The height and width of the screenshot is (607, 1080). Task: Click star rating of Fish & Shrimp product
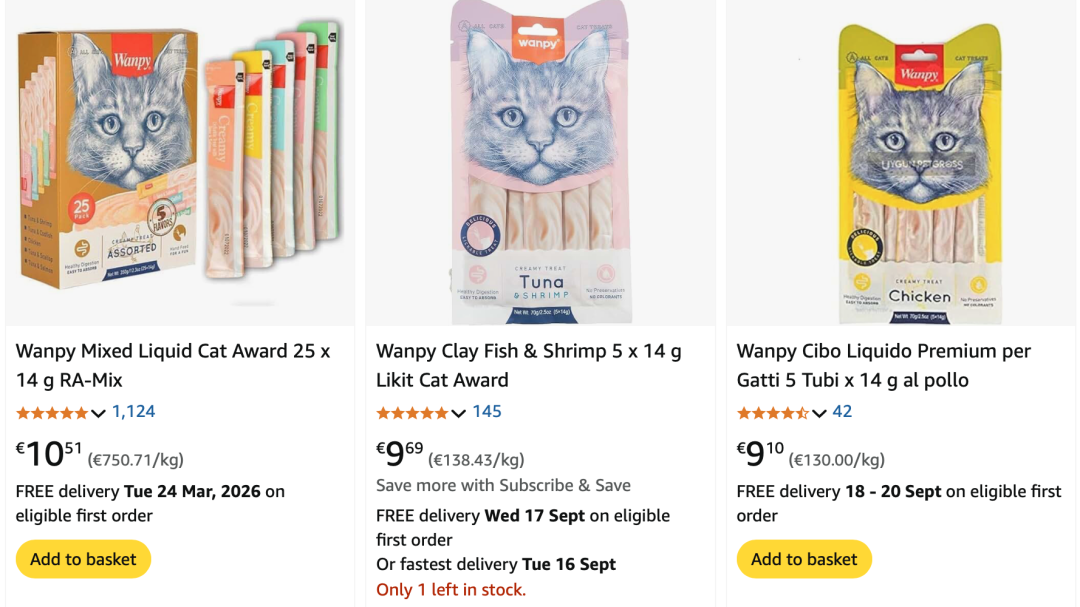(412, 412)
